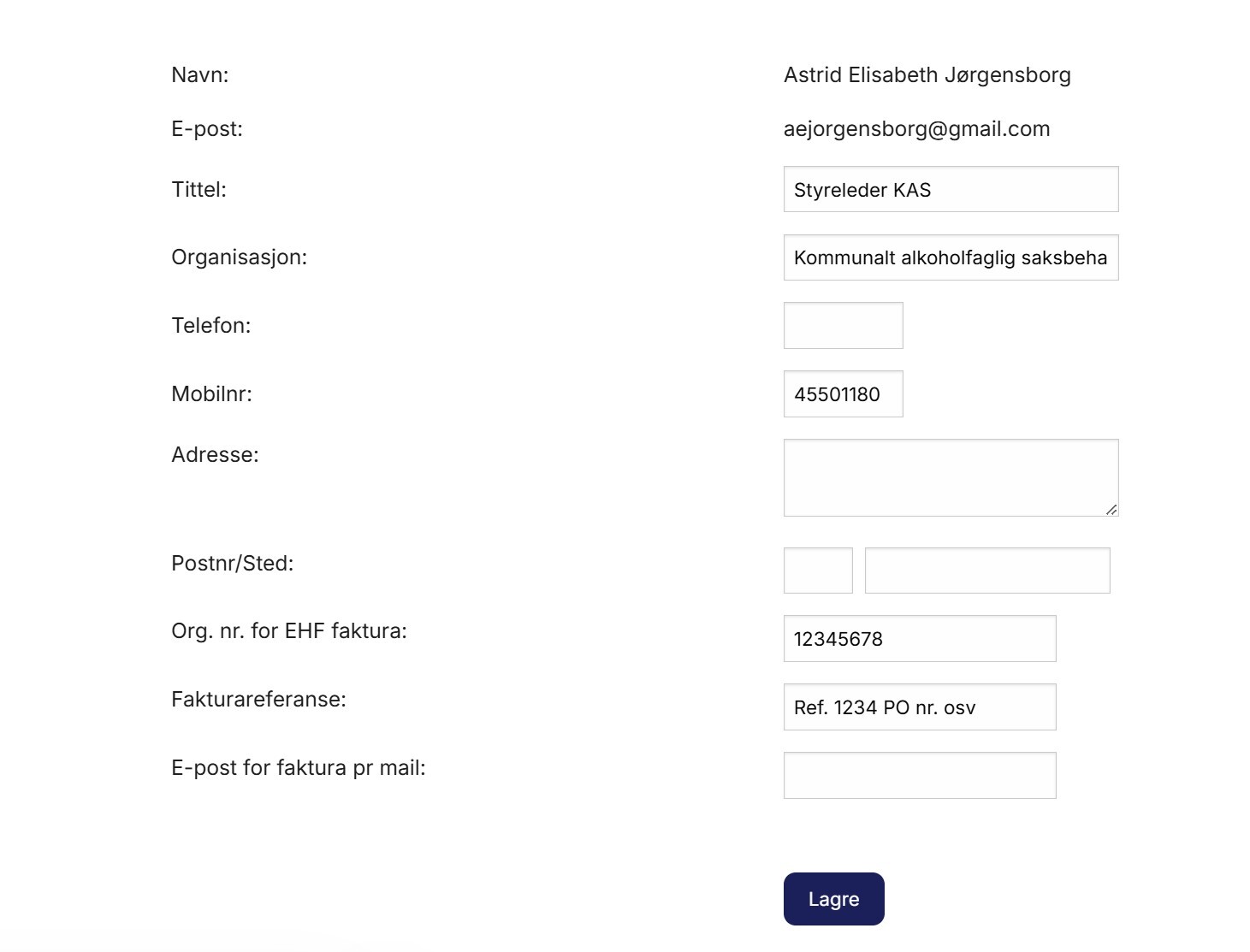Screen dimensions: 1250x952
Task: Click the Organisasjon label
Action: coord(239,257)
